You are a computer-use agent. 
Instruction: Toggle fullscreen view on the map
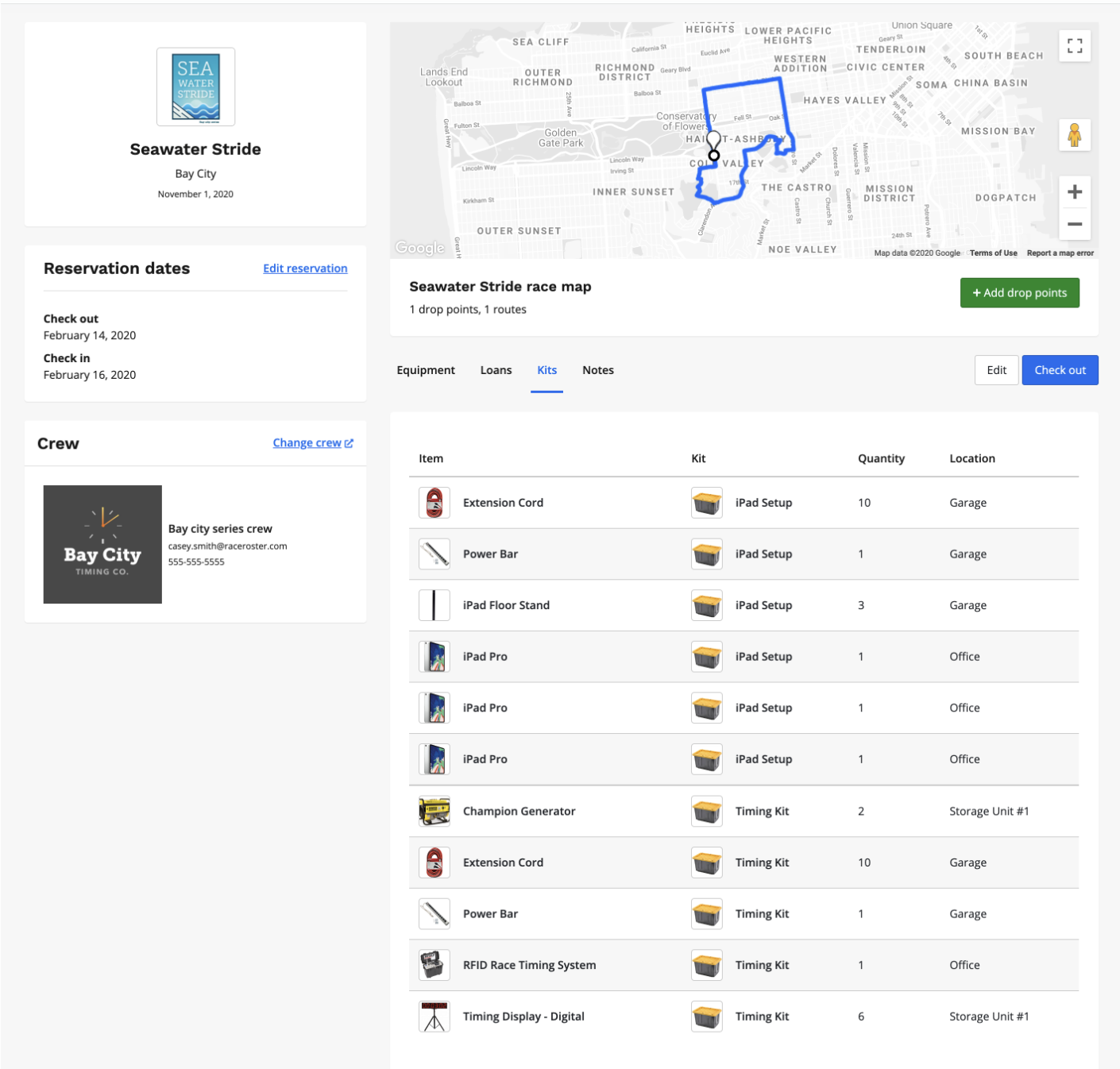coord(1074,46)
